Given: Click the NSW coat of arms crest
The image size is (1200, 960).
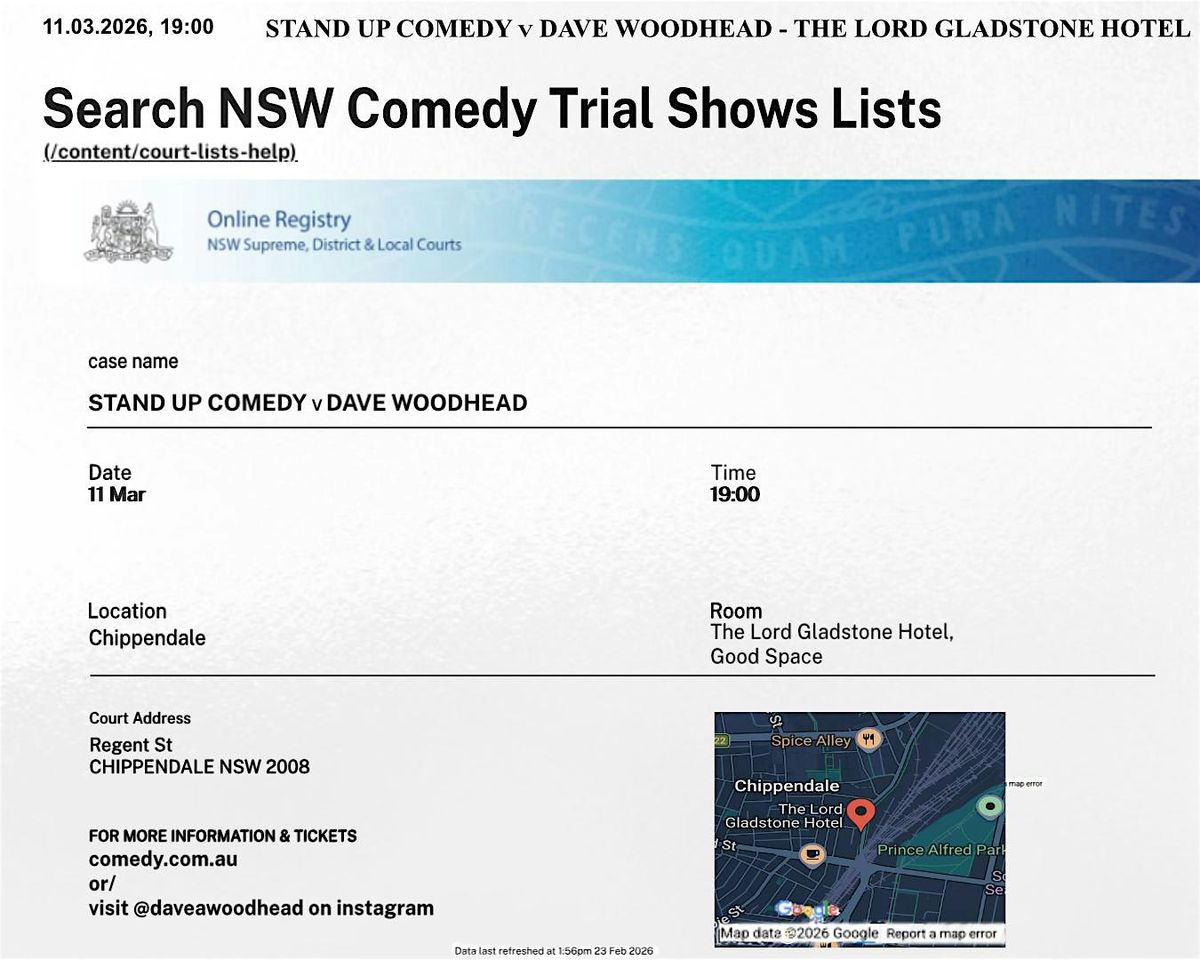Looking at the screenshot, I should 122,231.
